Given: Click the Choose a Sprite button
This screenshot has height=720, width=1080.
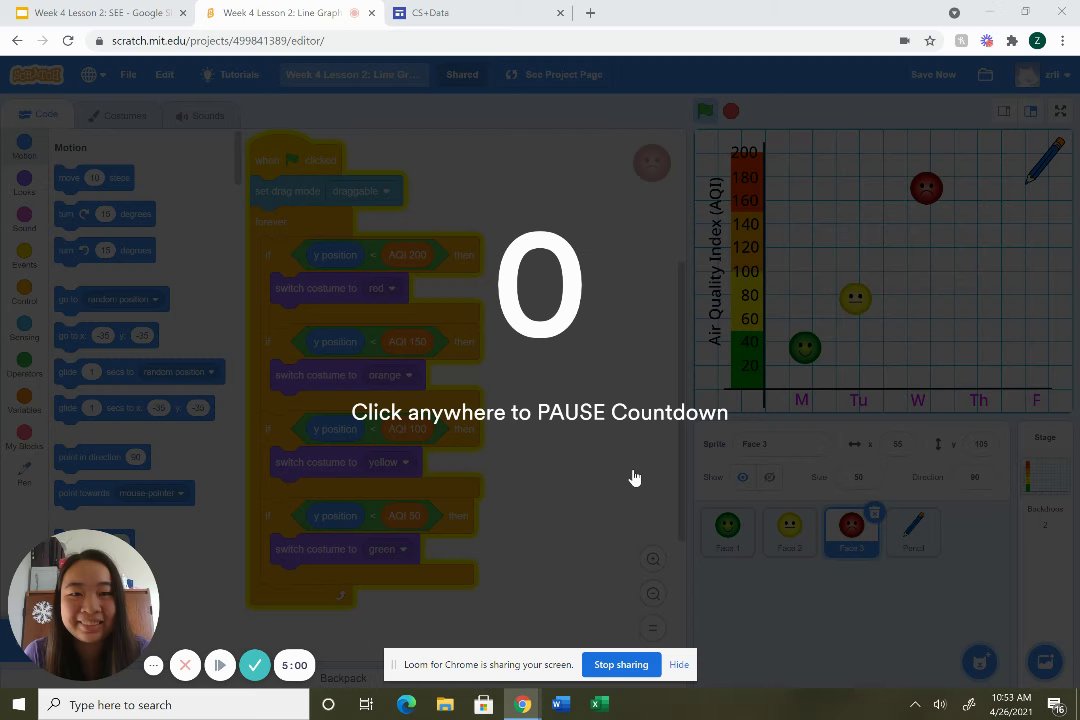Looking at the screenshot, I should pos(979,662).
